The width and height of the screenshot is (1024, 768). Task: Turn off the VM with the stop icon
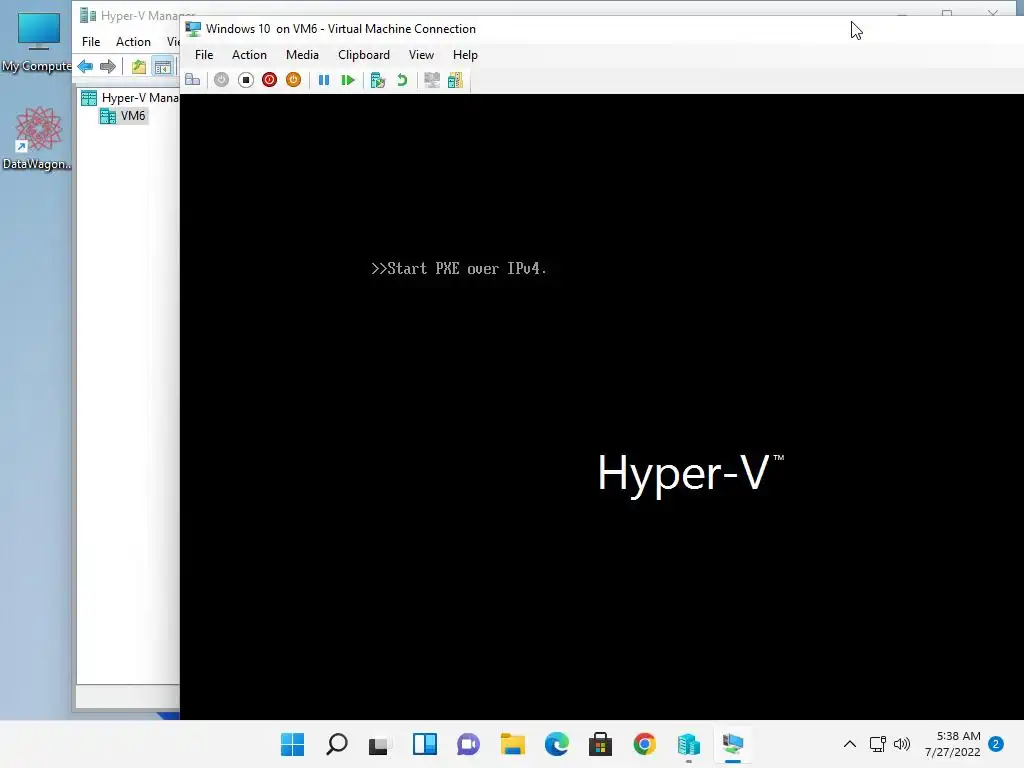246,80
